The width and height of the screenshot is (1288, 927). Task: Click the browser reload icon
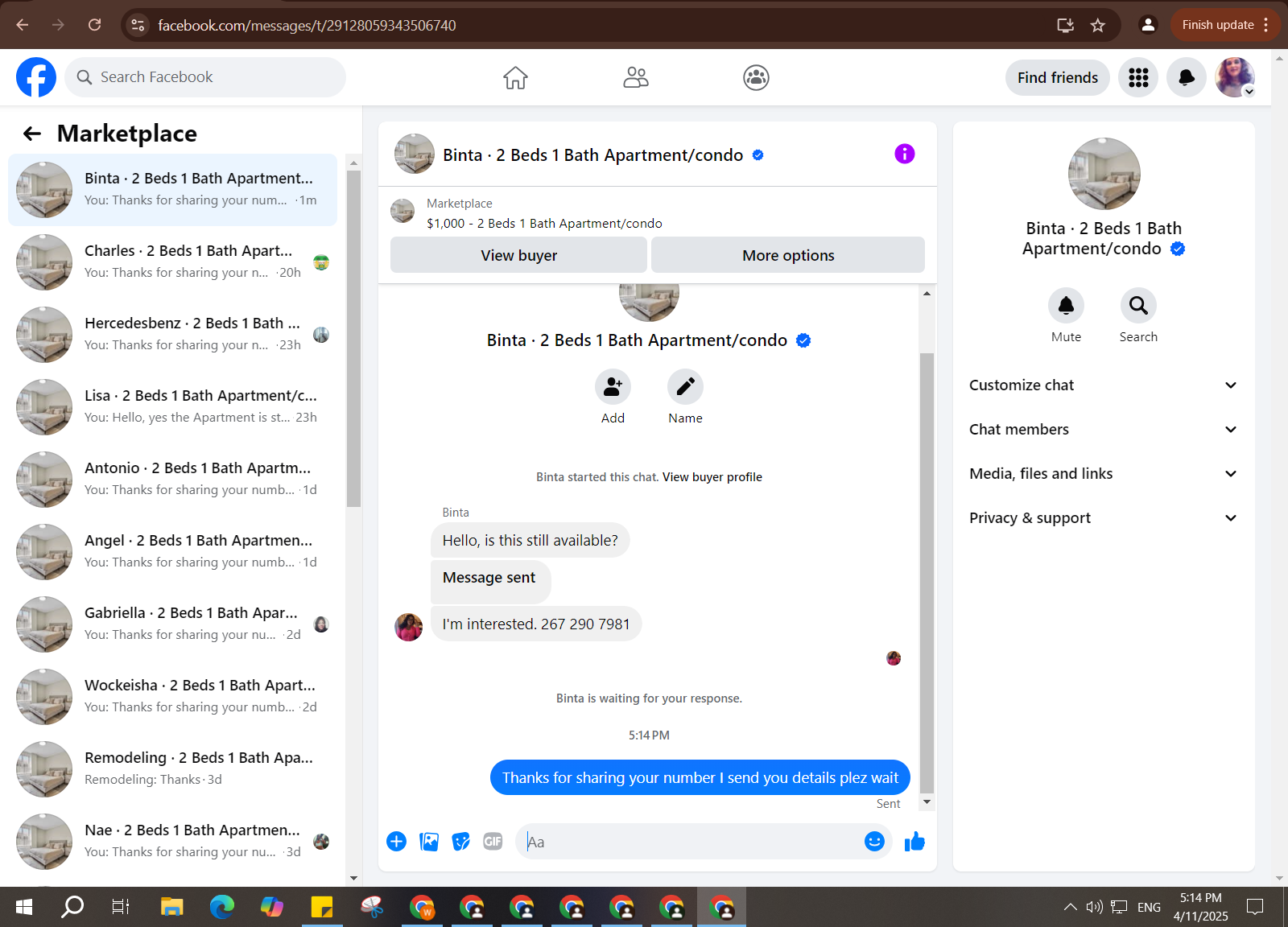coord(94,25)
